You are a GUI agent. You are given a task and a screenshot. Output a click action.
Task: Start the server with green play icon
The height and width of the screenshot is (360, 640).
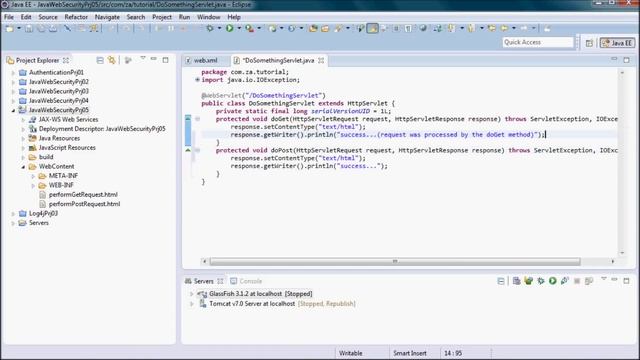(x=553, y=281)
